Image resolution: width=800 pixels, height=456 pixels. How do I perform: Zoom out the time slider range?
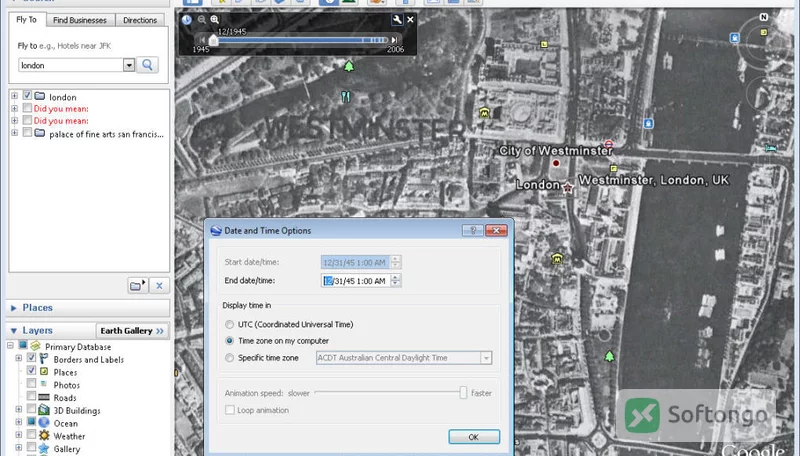(x=202, y=20)
